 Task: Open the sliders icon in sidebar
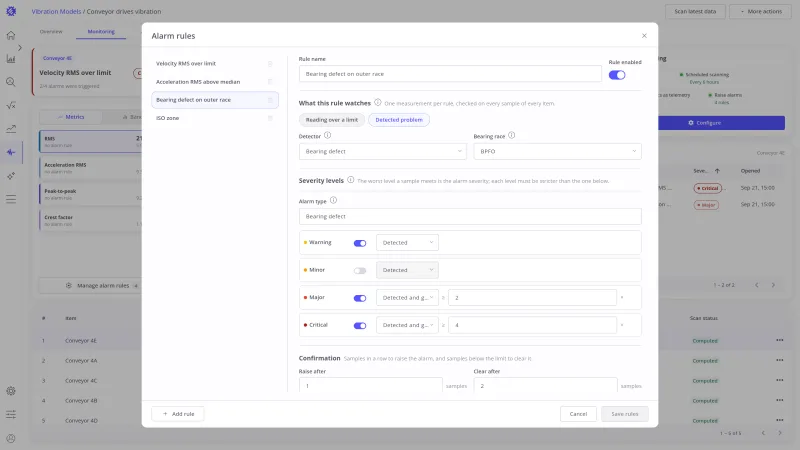(11, 414)
